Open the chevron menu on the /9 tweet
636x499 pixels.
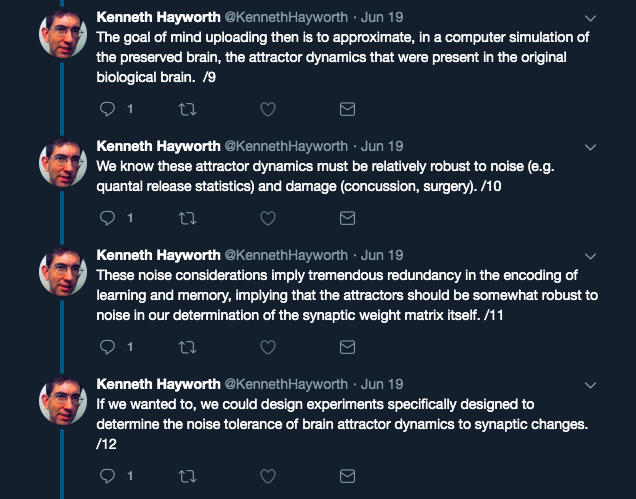[x=591, y=18]
